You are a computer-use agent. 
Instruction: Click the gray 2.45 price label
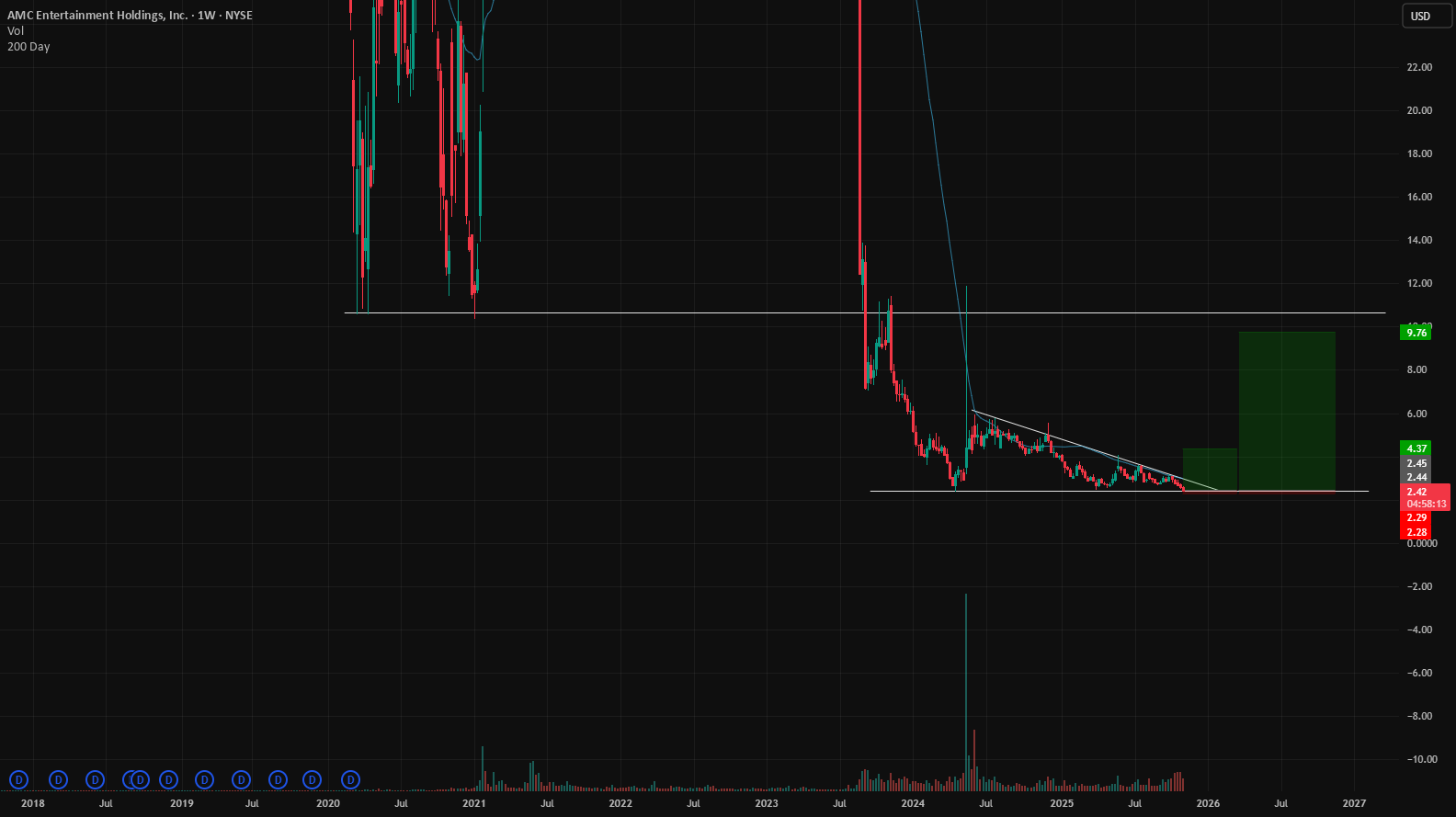point(1416,463)
